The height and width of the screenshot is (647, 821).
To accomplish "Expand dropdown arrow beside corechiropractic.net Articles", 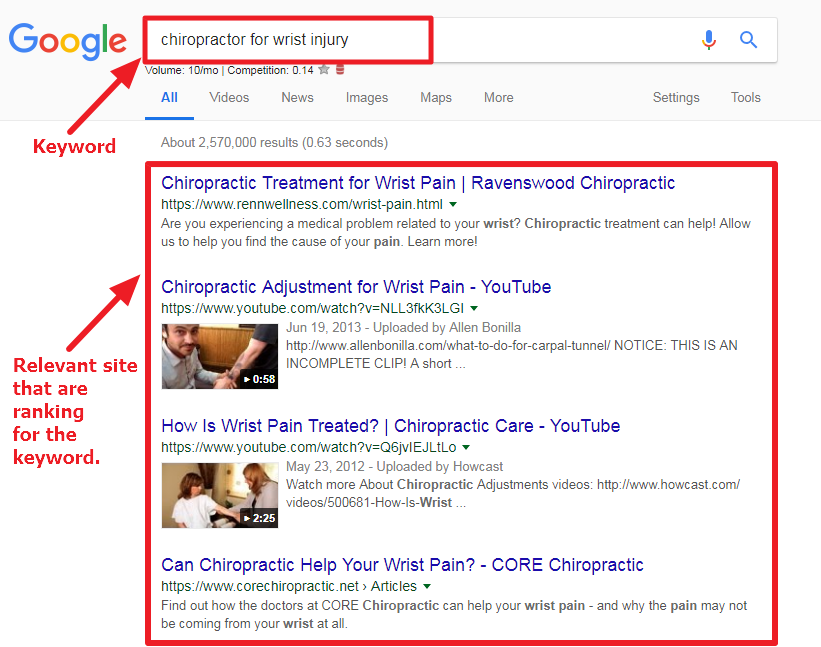I will click(x=427, y=586).
